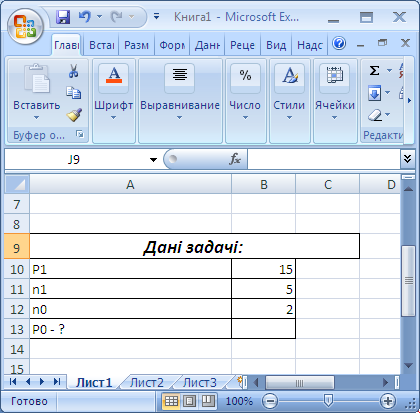This screenshot has height=413, width=420.
Task: Show more ribbon commands right arrow
Action: (409, 101)
